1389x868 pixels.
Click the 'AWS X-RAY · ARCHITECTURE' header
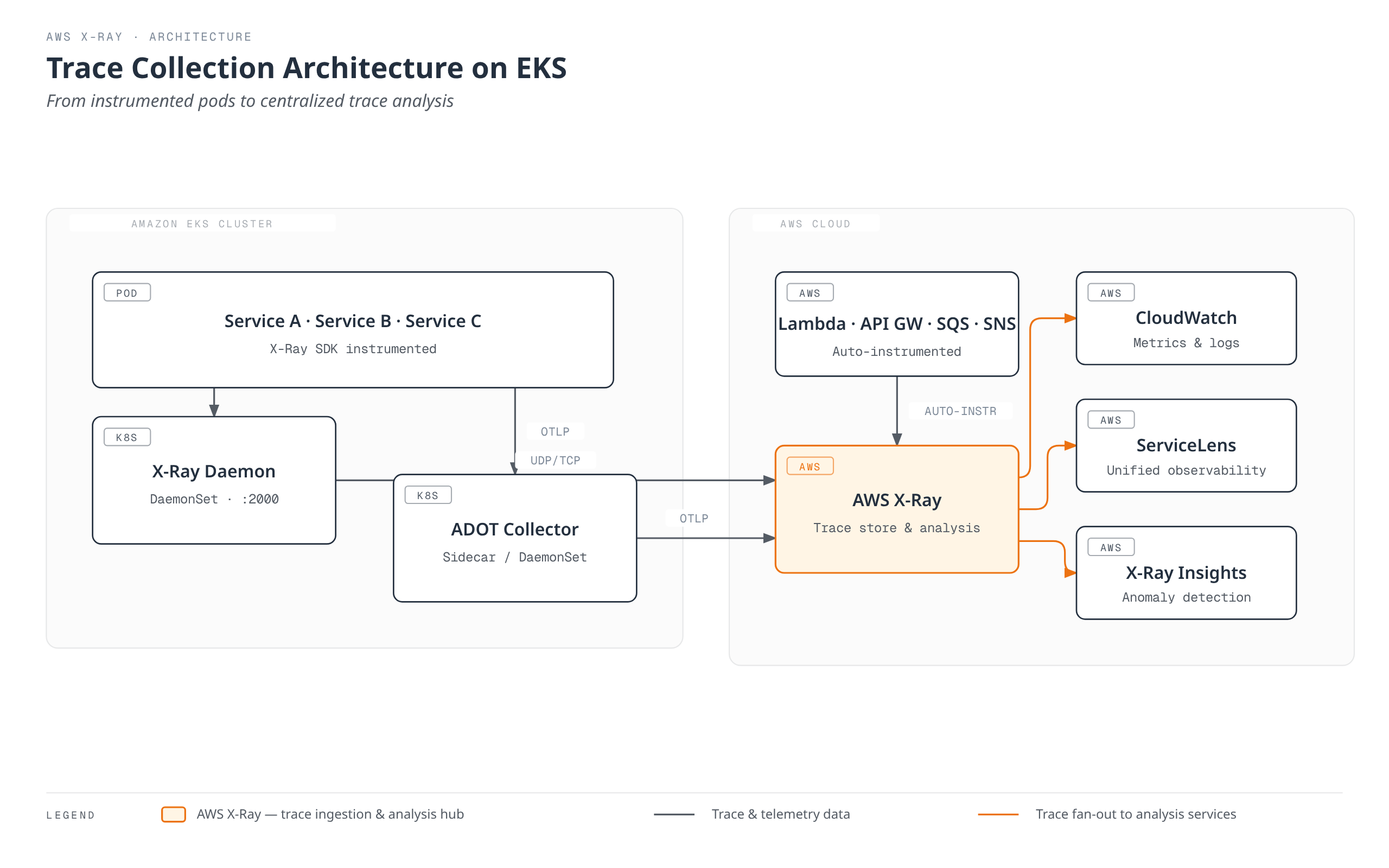pos(149,37)
